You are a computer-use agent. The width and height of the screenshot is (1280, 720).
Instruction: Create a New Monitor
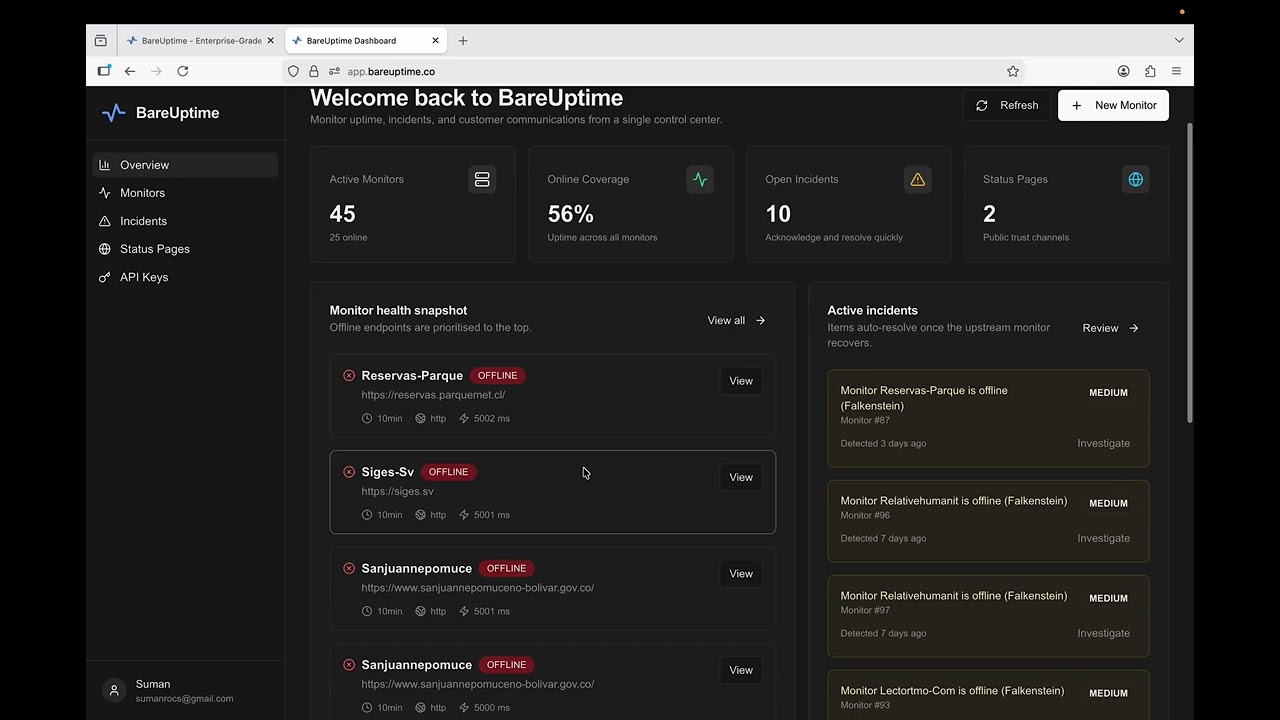[x=1113, y=105]
